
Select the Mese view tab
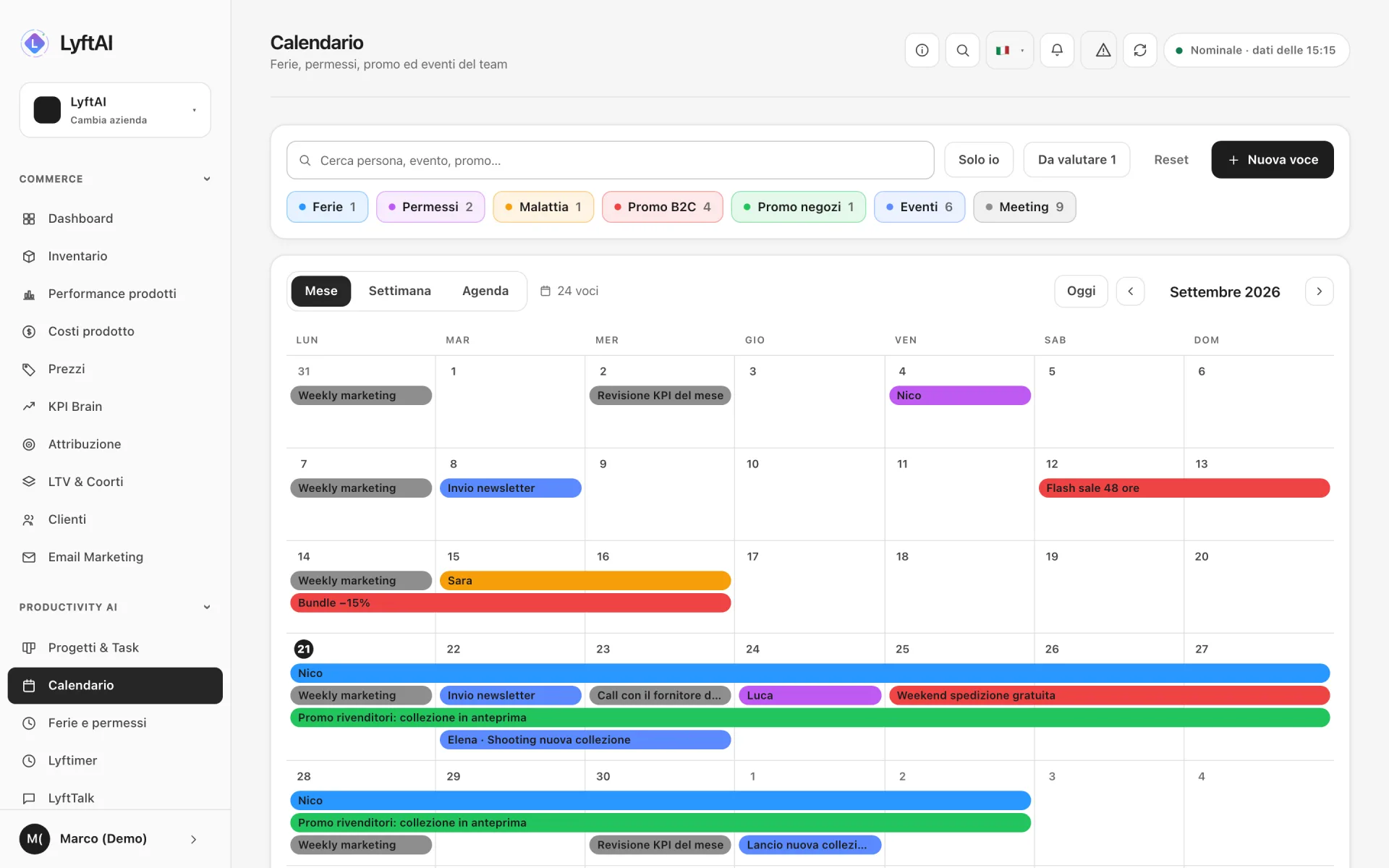pyautogui.click(x=321, y=291)
